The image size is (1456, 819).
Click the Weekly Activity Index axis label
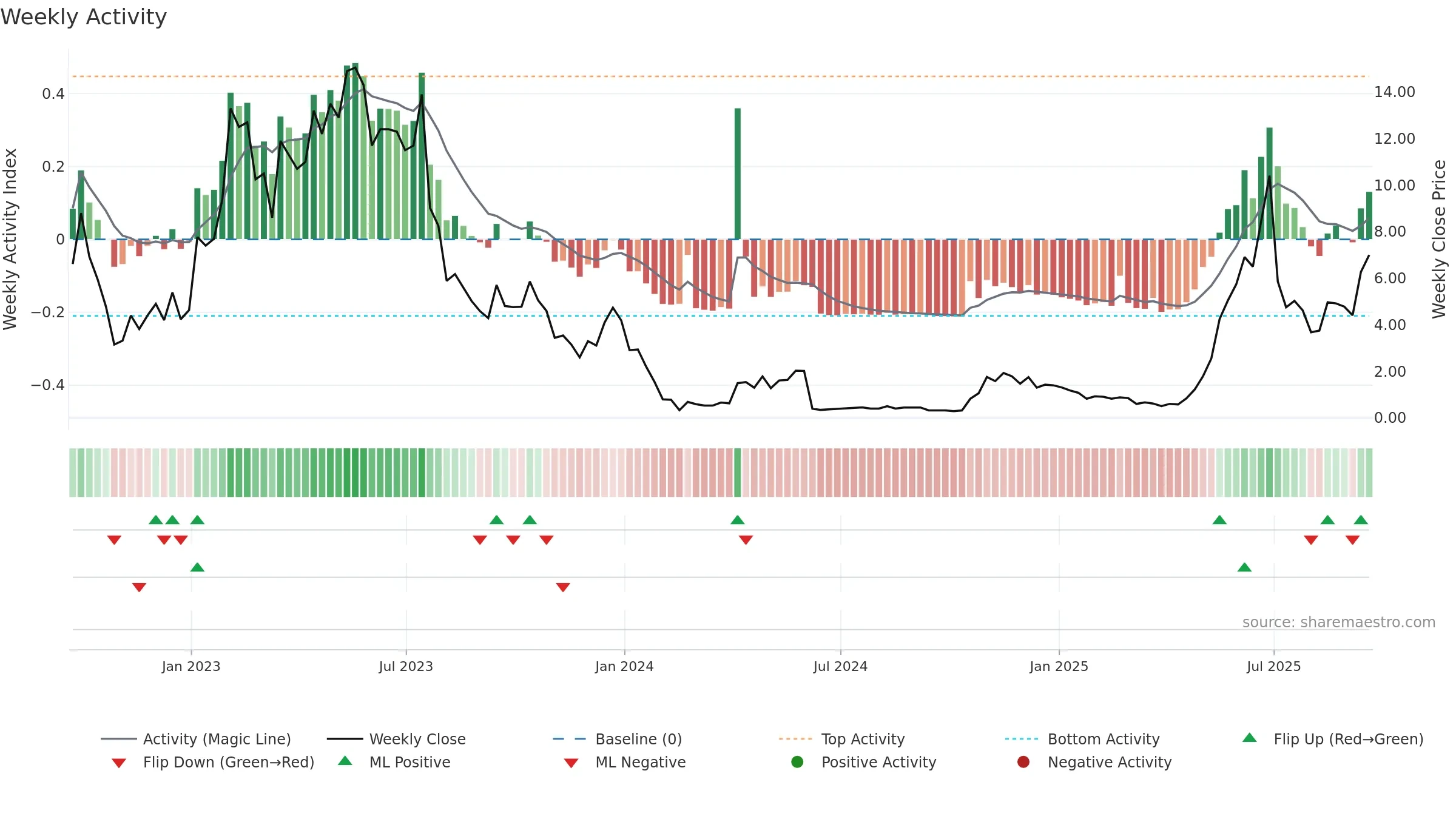[10, 239]
